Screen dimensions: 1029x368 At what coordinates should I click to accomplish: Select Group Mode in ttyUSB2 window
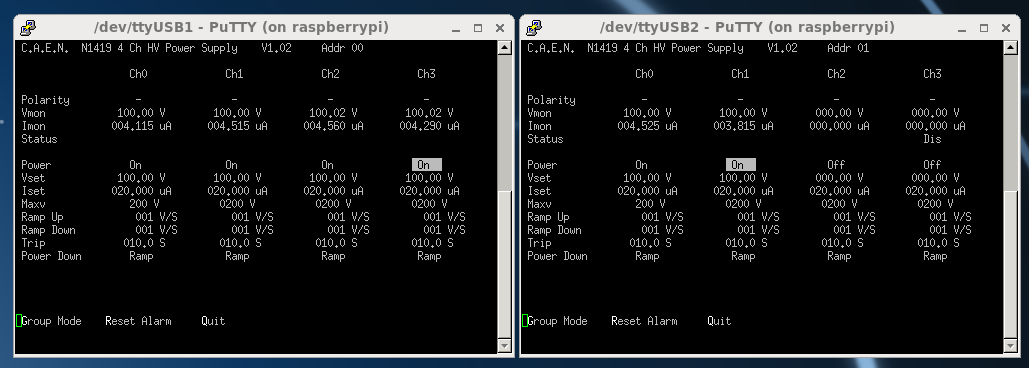pyautogui.click(x=557, y=321)
